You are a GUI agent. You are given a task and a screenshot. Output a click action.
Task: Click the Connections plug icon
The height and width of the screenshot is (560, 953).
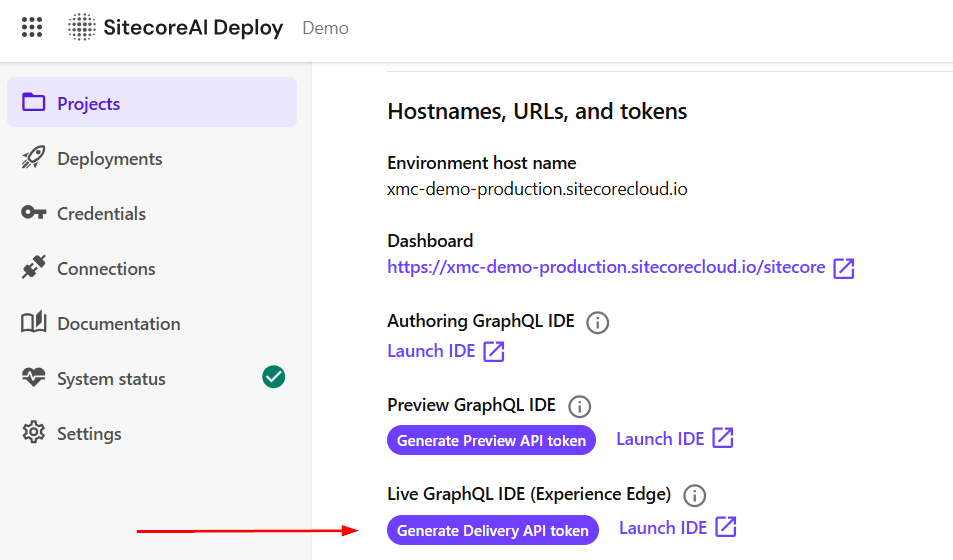coord(33,267)
